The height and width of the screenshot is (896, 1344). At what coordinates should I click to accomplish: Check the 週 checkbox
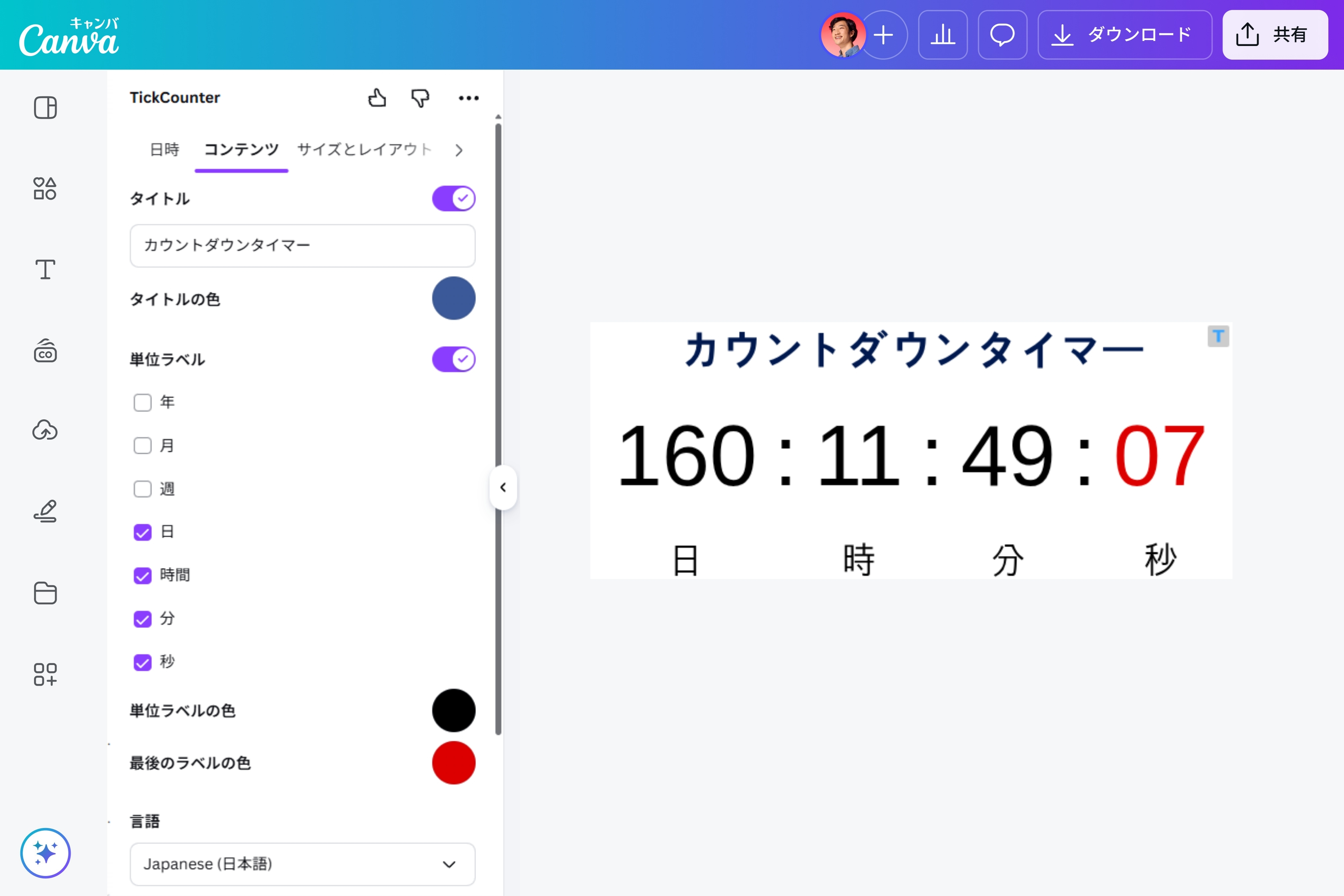pos(142,489)
